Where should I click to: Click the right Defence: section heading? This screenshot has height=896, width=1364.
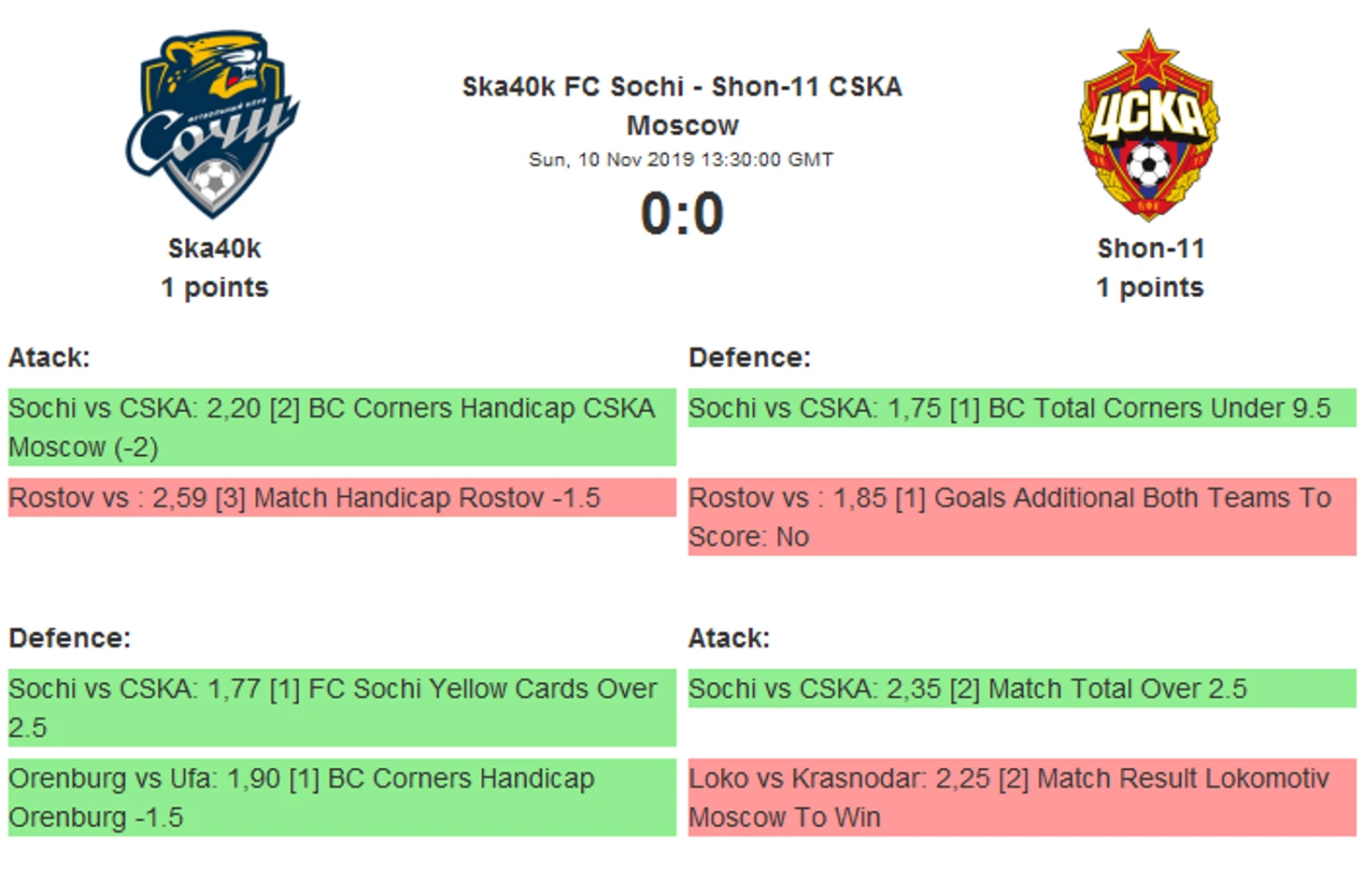coord(749,358)
